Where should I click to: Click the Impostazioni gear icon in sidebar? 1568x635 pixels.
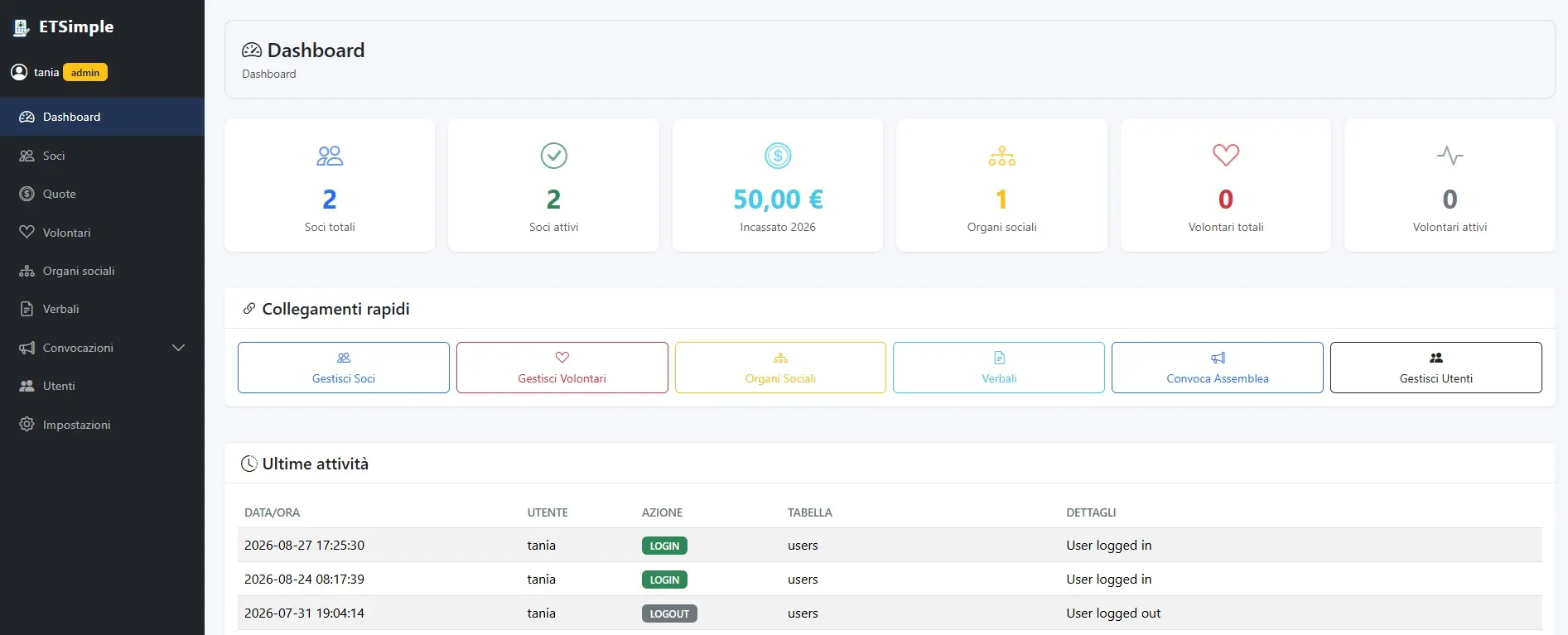pos(27,425)
